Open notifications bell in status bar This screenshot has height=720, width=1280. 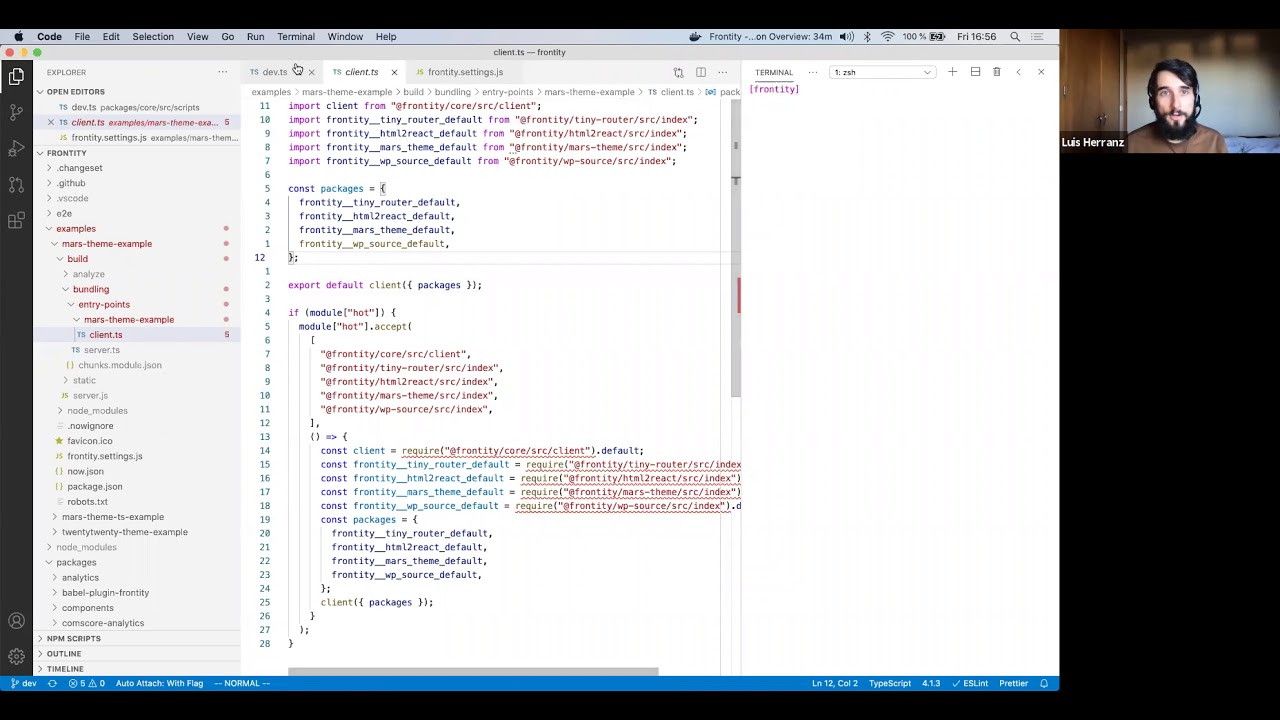click(1044, 684)
